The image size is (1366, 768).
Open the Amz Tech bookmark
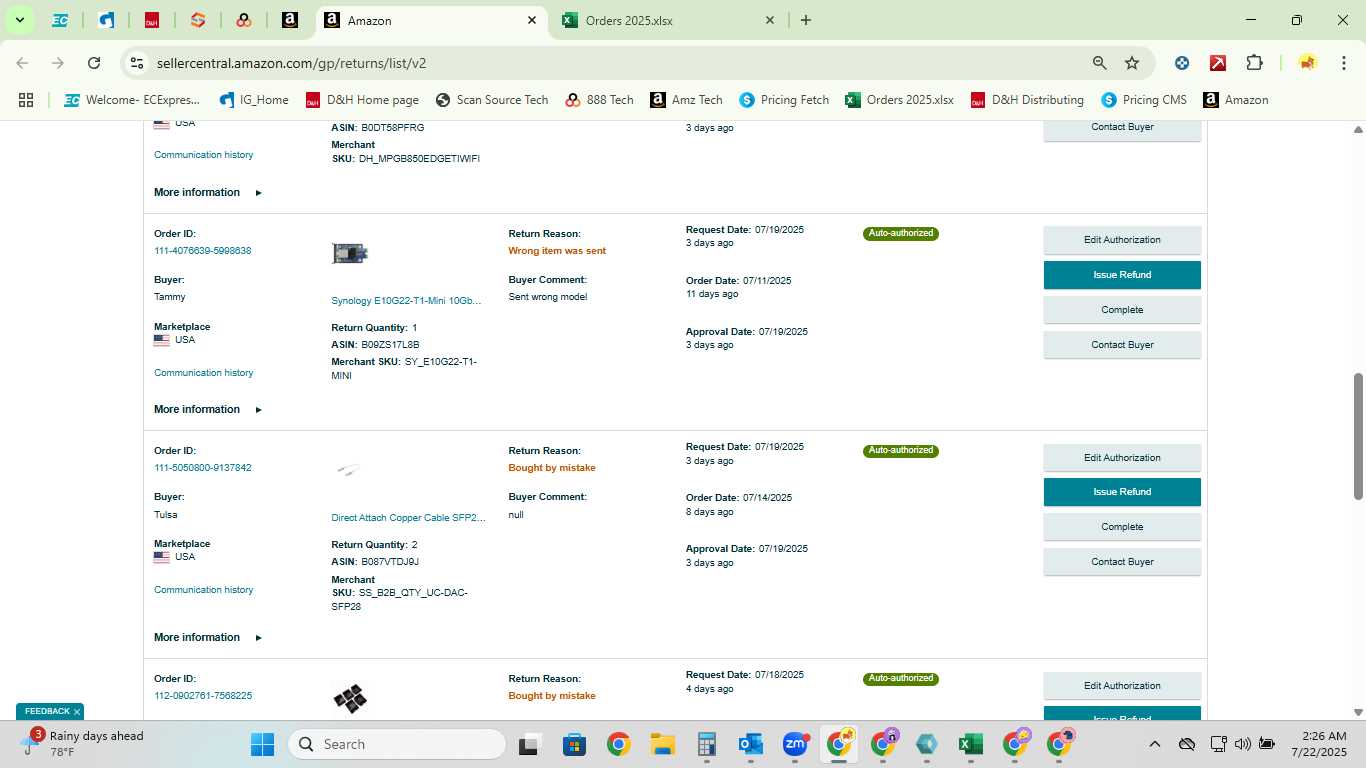(x=686, y=100)
